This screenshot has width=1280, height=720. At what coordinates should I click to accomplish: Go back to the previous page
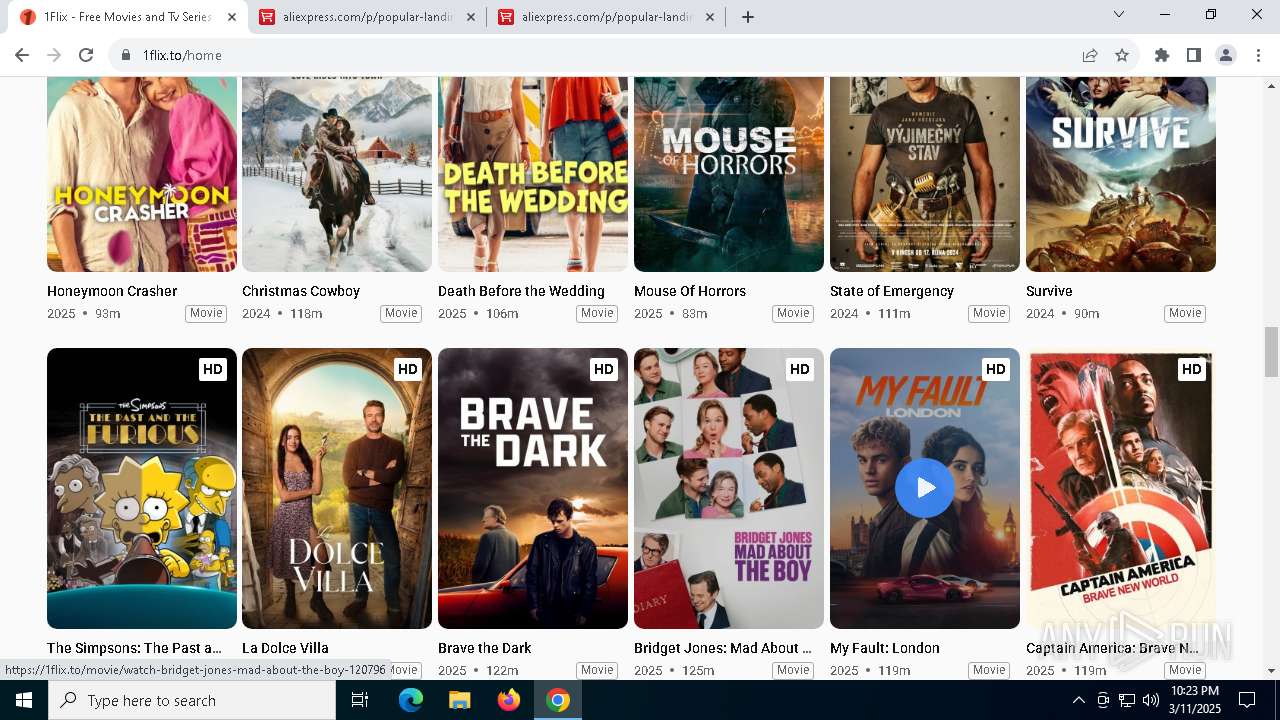[22, 55]
